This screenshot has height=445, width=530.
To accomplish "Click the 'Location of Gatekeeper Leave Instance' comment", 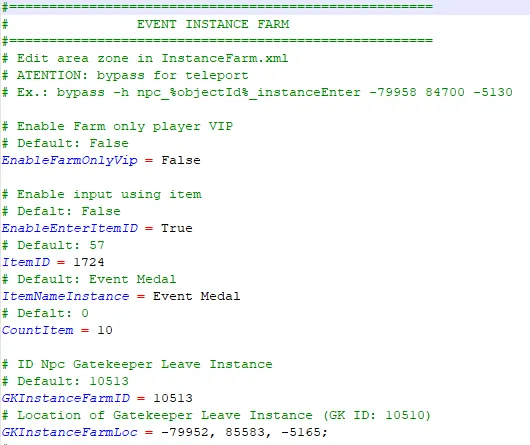I will pyautogui.click(x=216, y=415).
